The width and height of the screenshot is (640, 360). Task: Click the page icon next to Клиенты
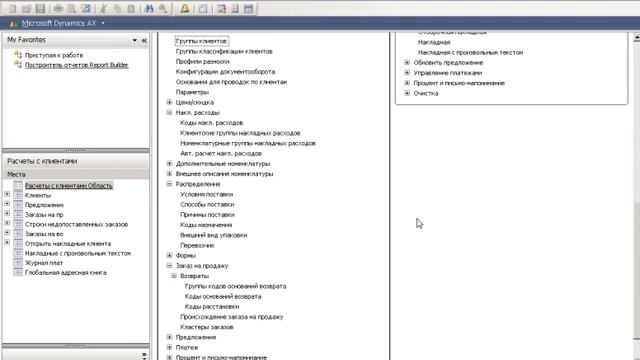coord(18,195)
